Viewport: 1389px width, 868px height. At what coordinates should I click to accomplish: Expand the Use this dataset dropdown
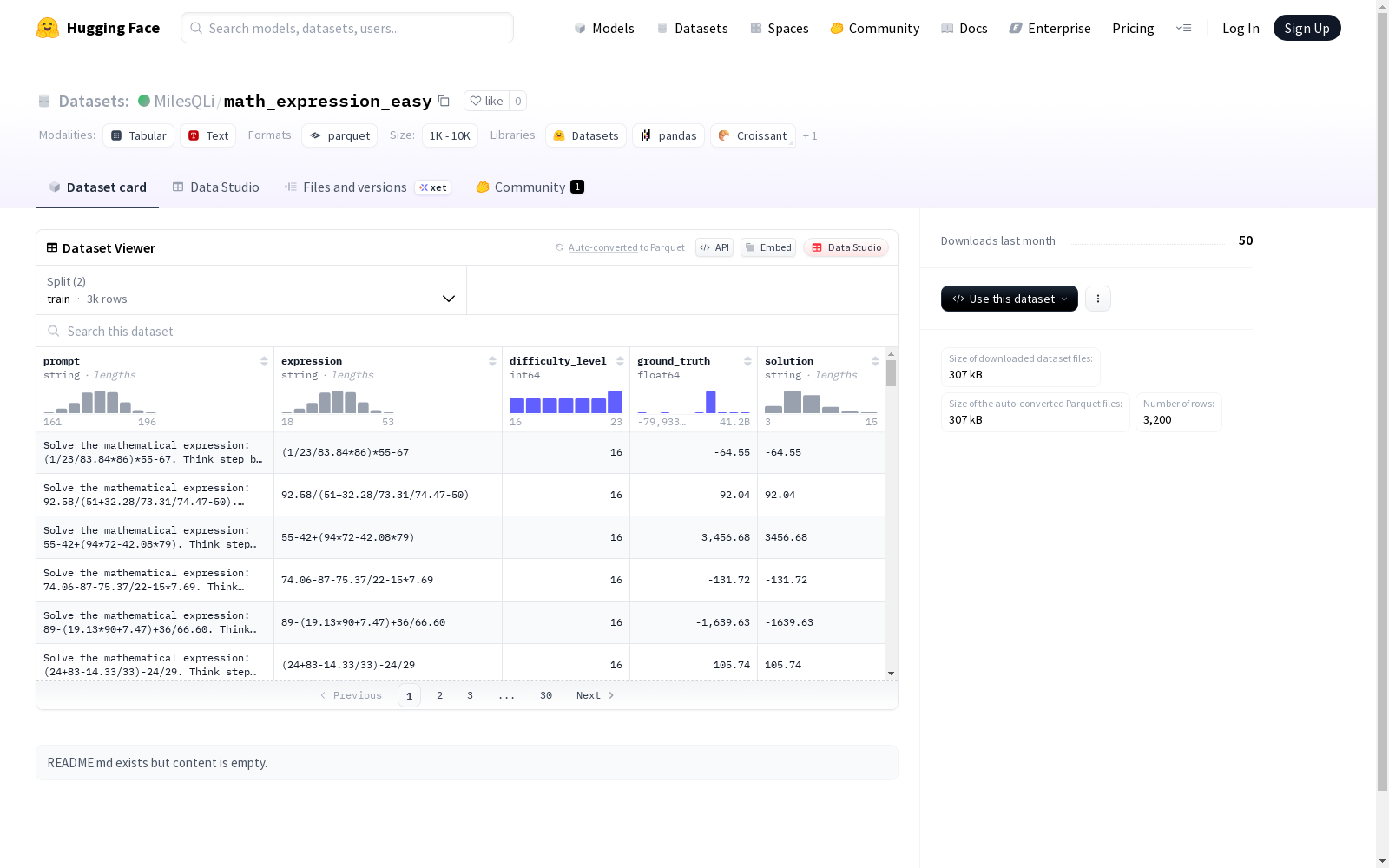pyautogui.click(x=1010, y=299)
